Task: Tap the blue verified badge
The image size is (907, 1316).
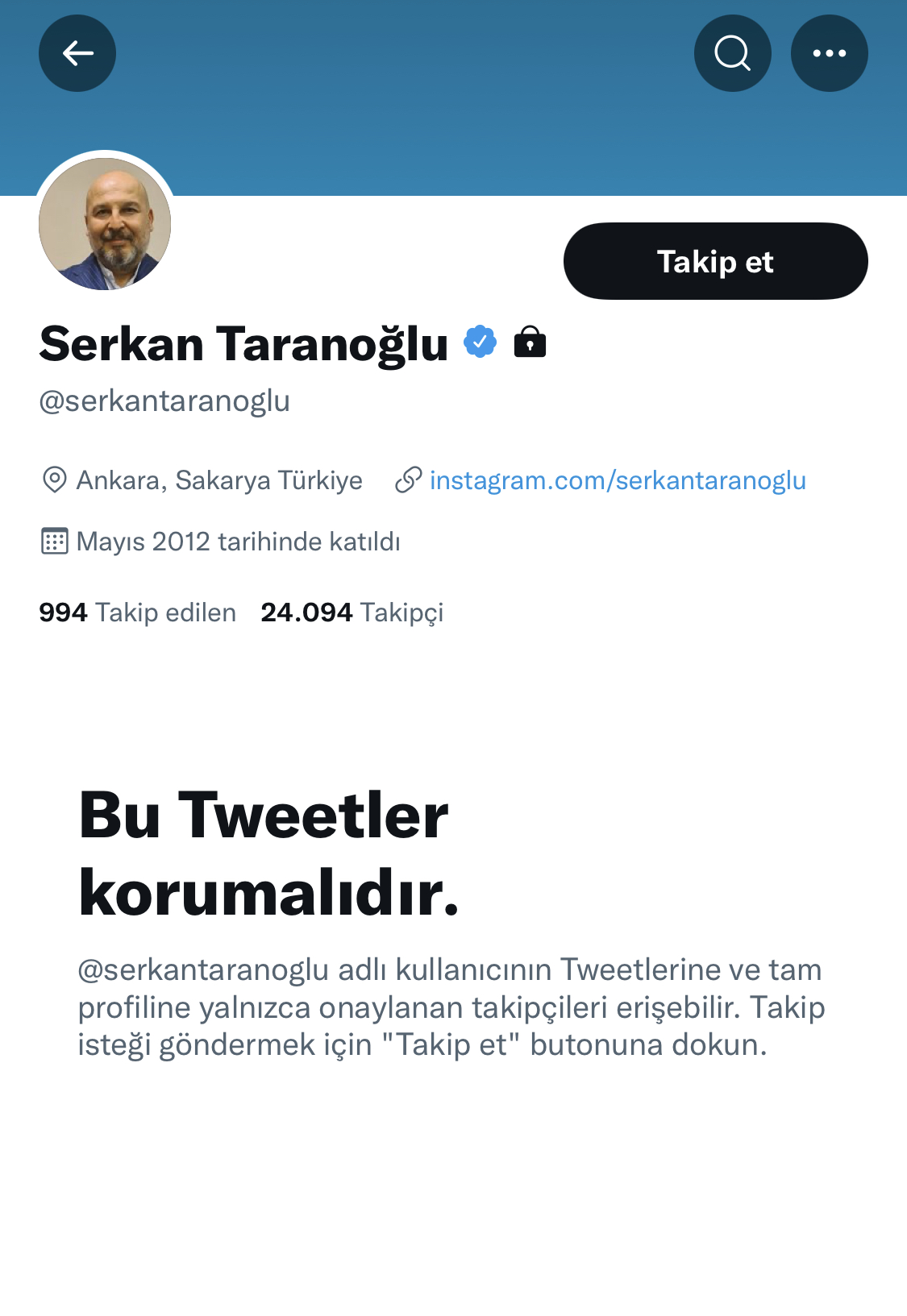Action: [481, 342]
